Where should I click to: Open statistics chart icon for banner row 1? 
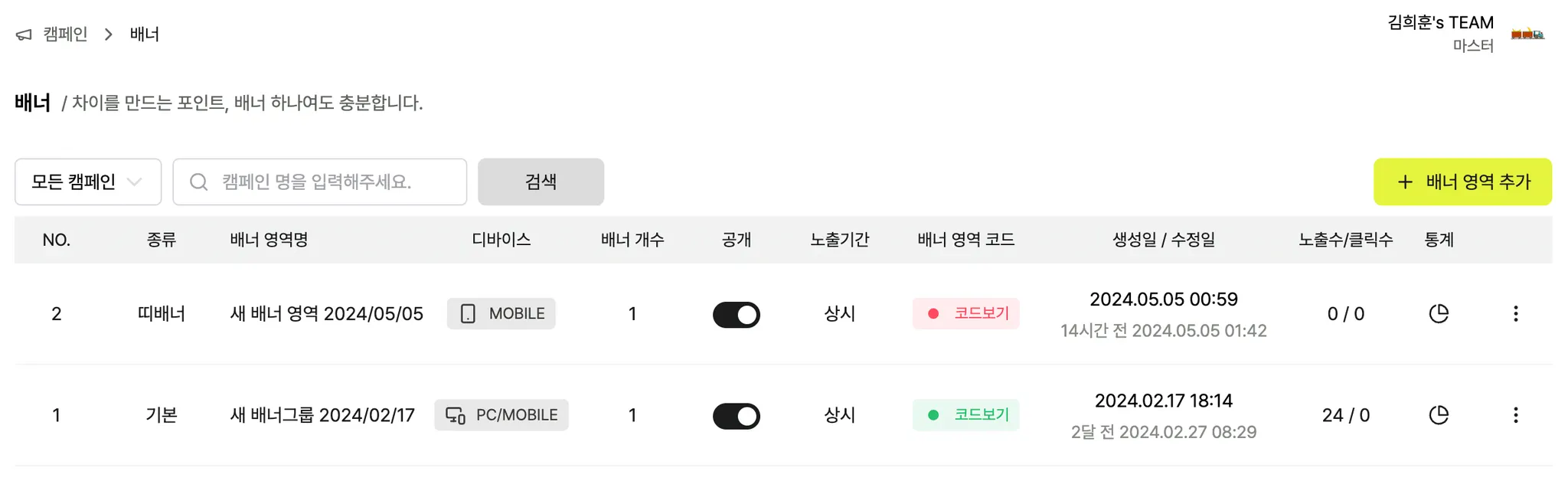point(1439,415)
